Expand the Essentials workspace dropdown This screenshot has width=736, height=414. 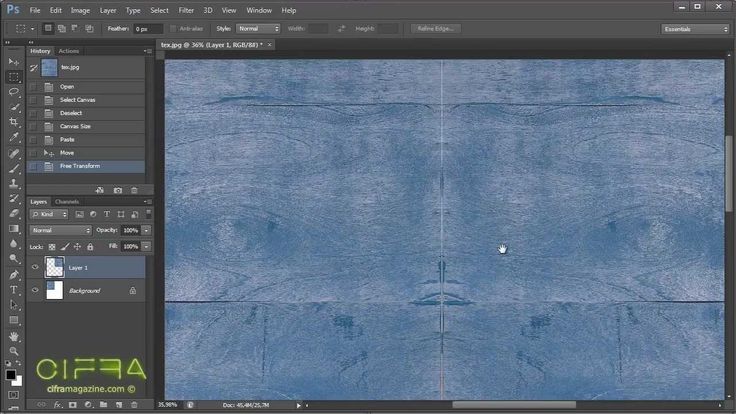tap(696, 29)
